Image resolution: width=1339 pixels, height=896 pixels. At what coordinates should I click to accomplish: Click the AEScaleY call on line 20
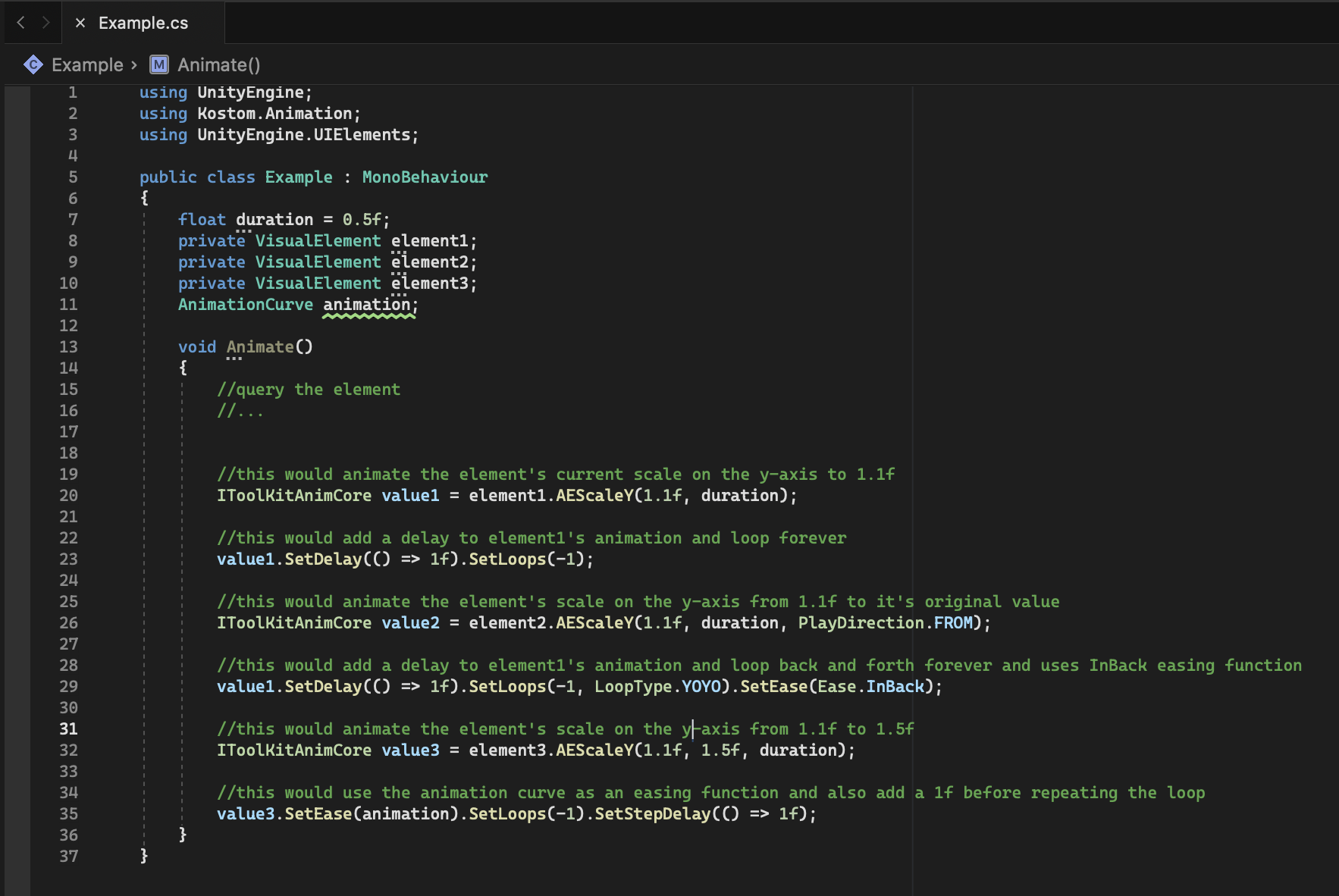[594, 496]
